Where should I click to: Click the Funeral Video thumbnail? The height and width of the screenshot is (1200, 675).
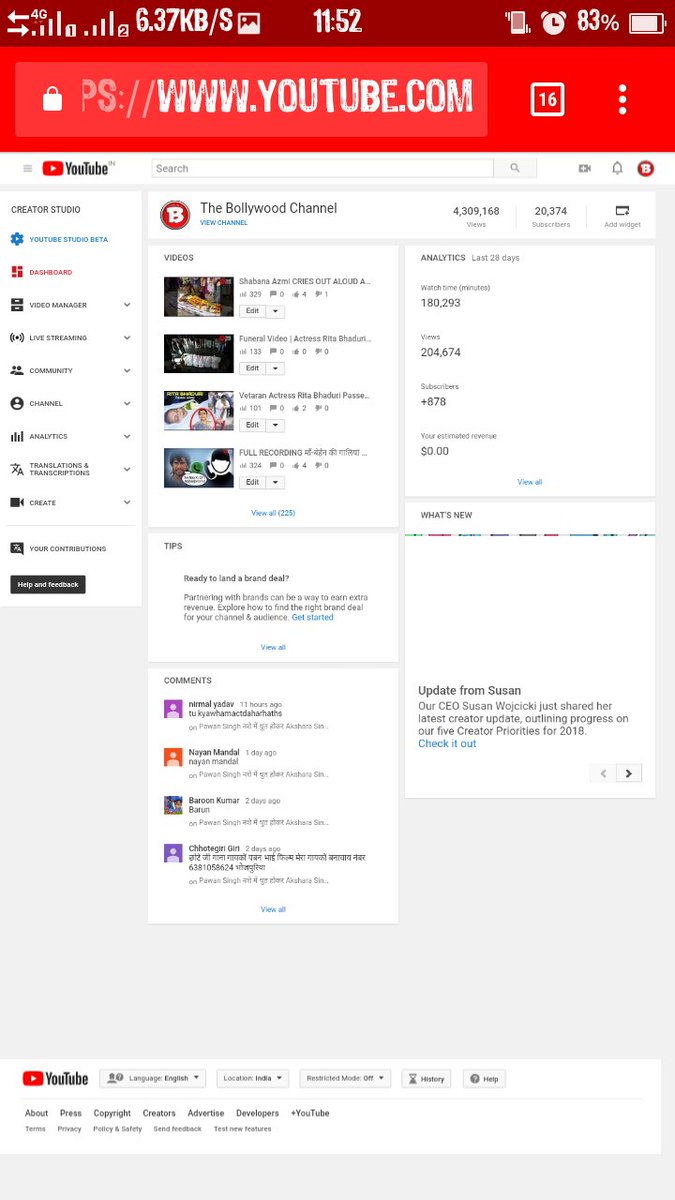tap(199, 353)
